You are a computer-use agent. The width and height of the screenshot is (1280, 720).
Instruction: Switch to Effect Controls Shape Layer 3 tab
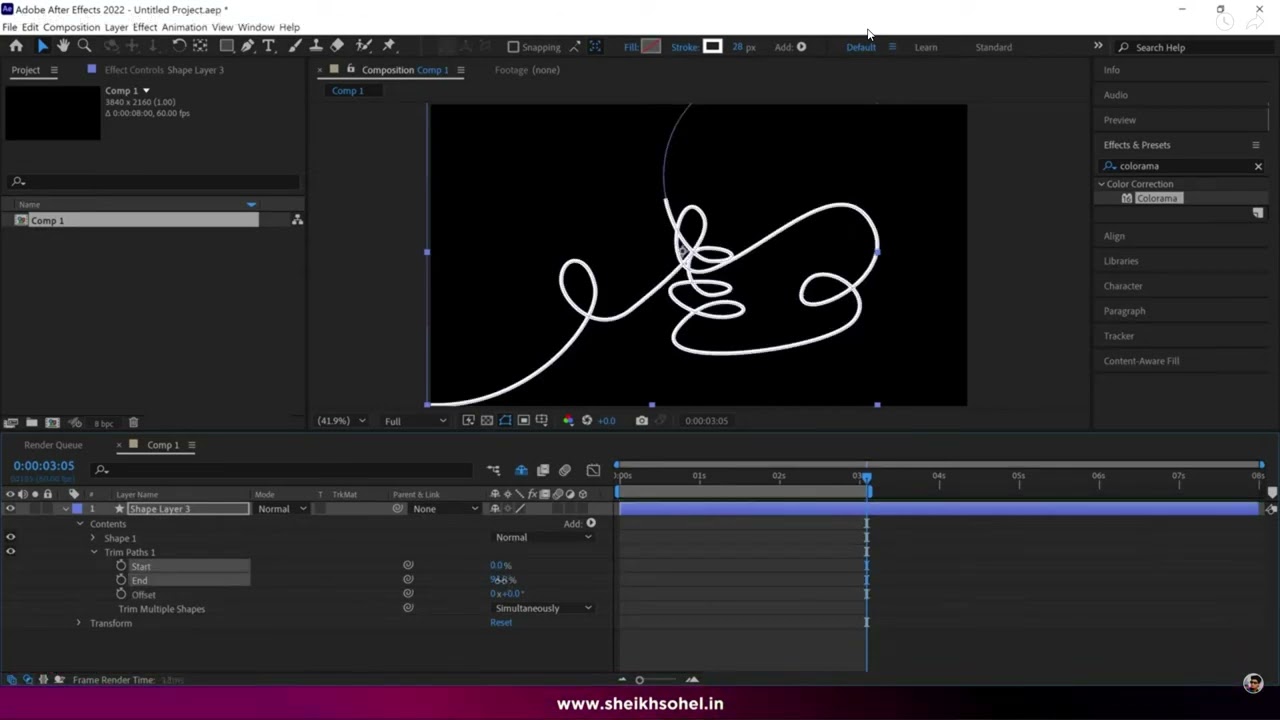164,70
